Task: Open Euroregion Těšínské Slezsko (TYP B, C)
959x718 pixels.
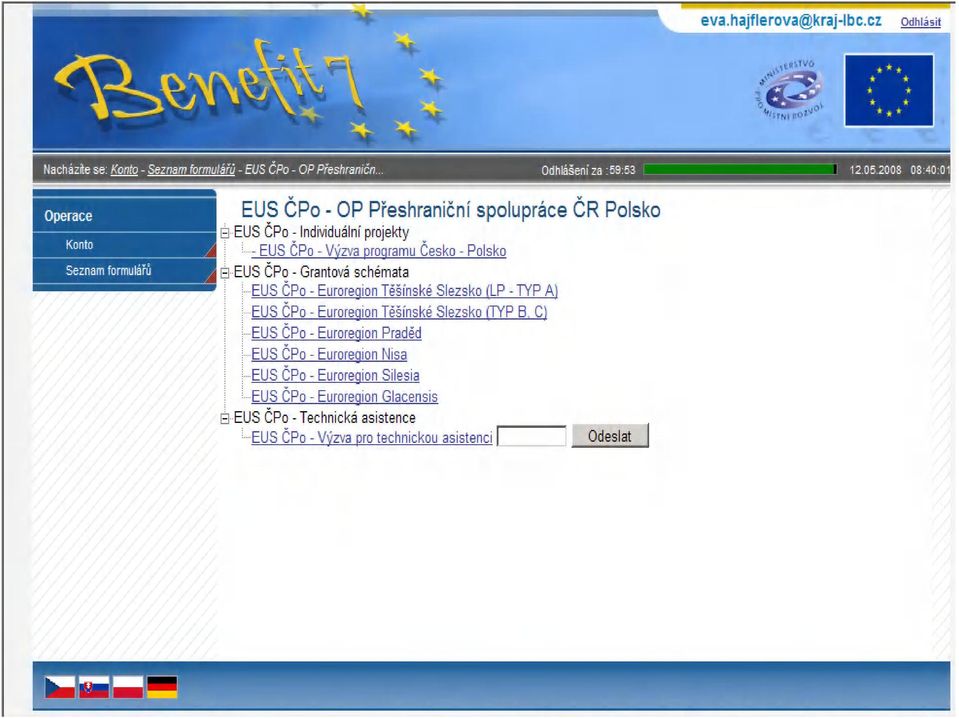Action: tap(399, 312)
